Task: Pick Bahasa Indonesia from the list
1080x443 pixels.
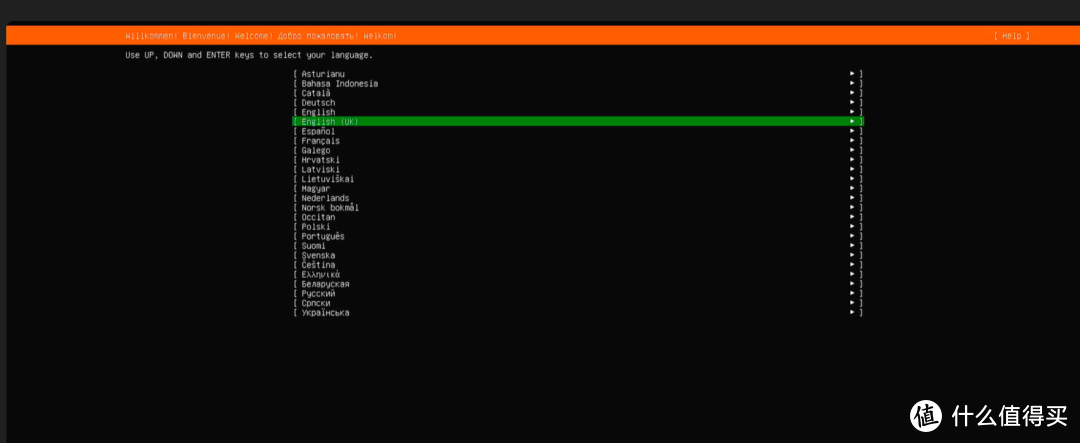Action: 339,84
